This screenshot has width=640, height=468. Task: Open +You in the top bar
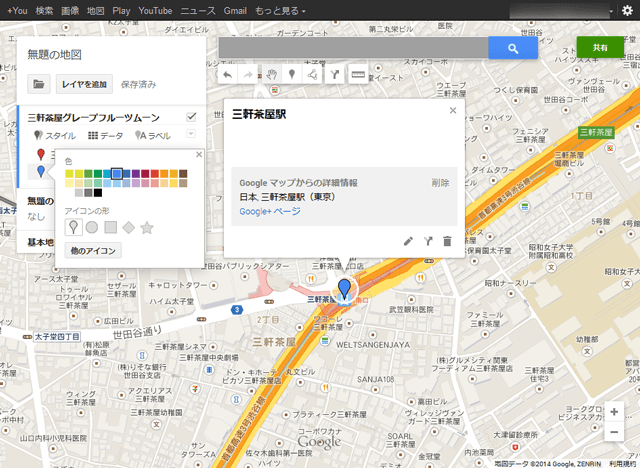(x=17, y=11)
